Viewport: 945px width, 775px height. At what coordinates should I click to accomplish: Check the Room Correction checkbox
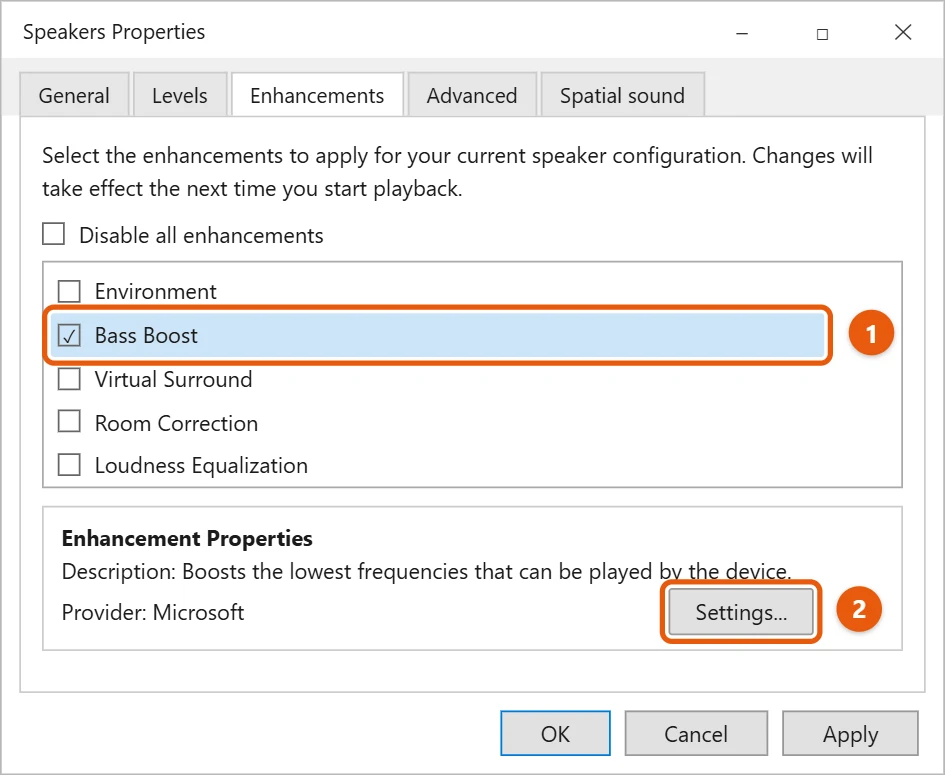69,422
